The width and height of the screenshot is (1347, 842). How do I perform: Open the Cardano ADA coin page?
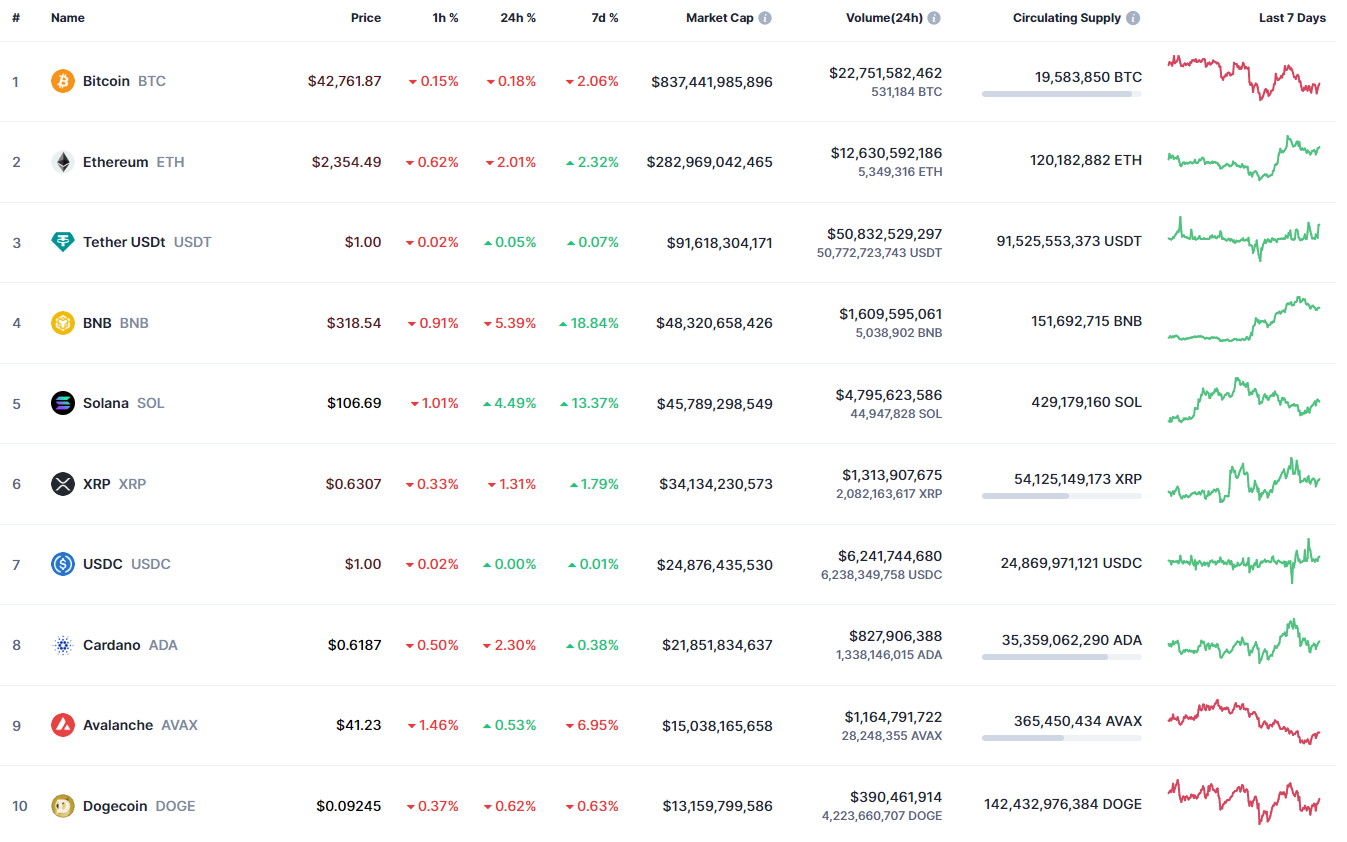(x=112, y=645)
